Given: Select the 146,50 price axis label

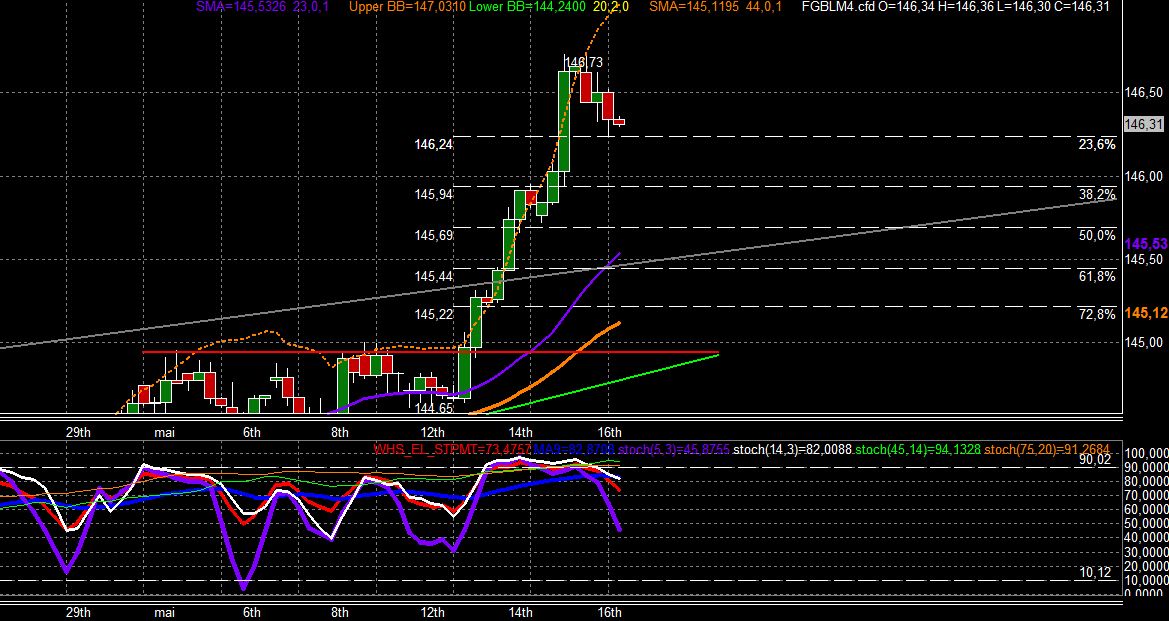Looking at the screenshot, I should (x=1144, y=92).
